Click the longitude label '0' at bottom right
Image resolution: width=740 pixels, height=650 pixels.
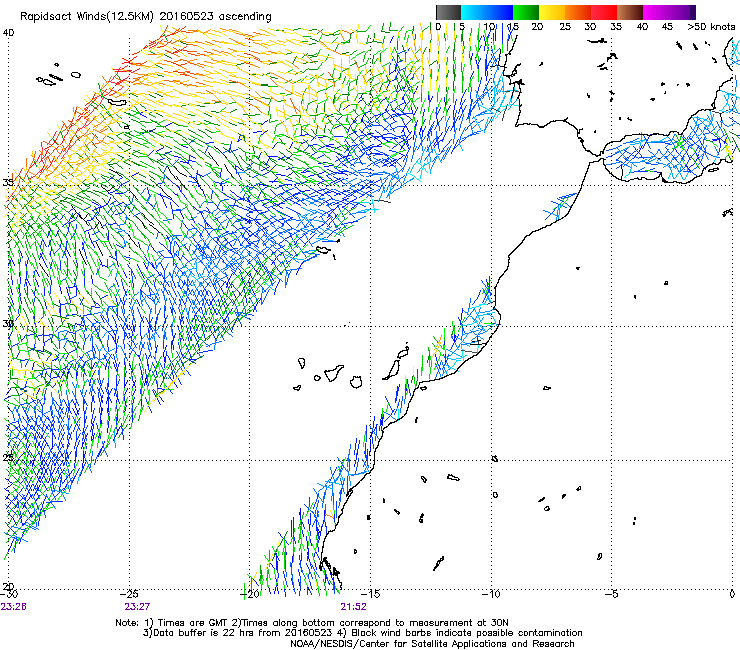[732, 594]
